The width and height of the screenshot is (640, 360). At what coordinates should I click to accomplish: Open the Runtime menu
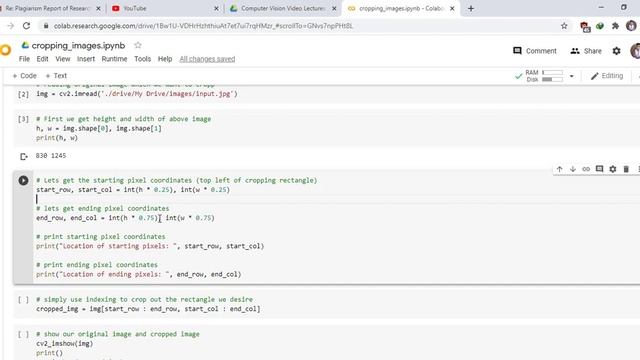114,59
